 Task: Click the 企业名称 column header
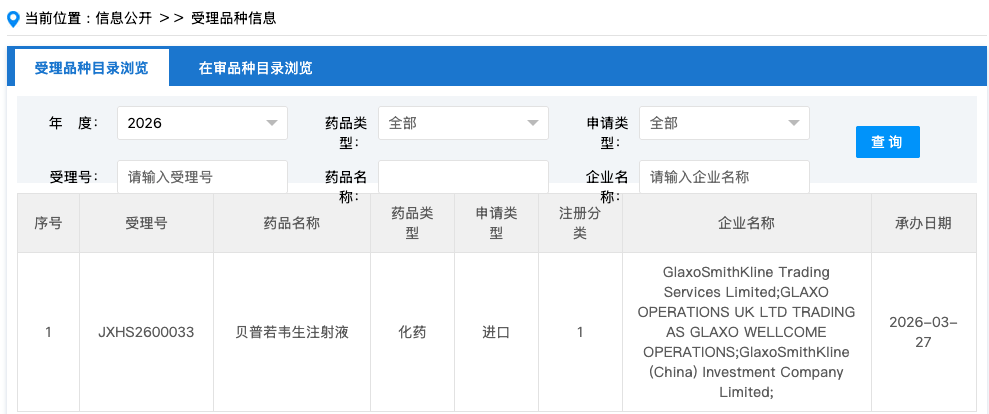pyautogui.click(x=746, y=223)
